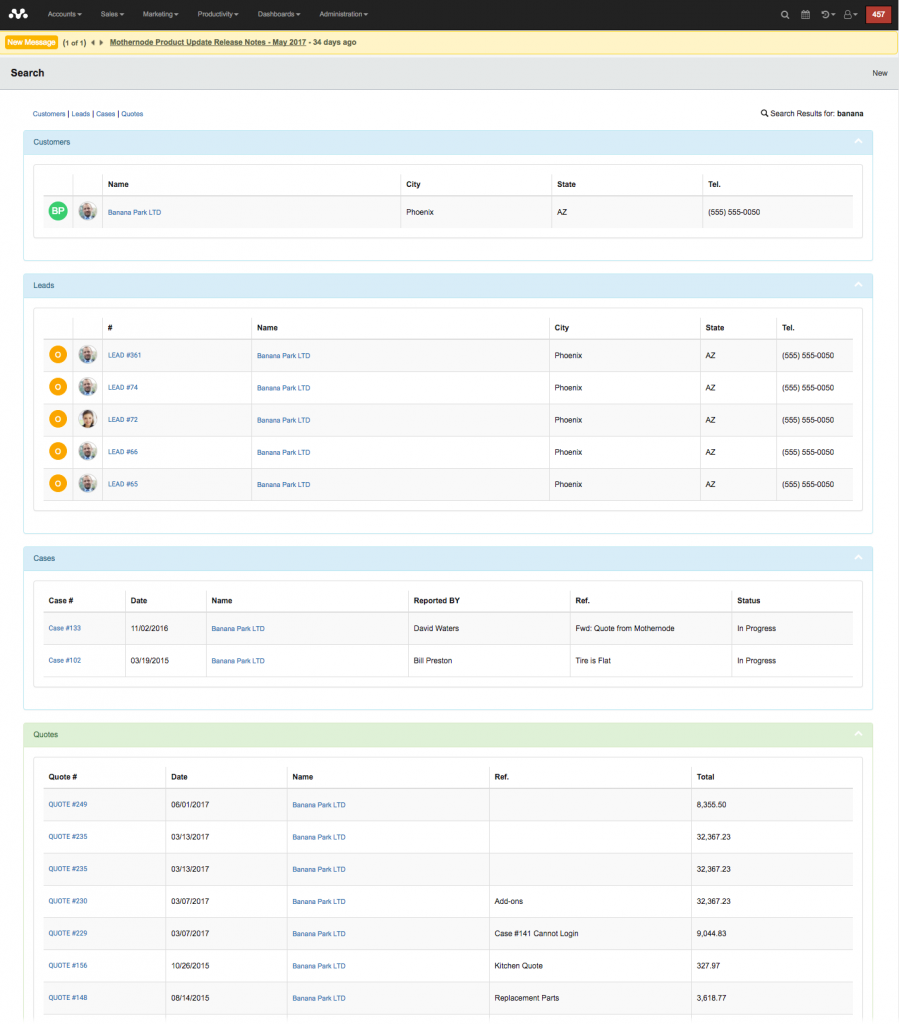Click the orange status icon on LEAD #65 row
Screen dimensions: 899x1024
click(x=57, y=483)
